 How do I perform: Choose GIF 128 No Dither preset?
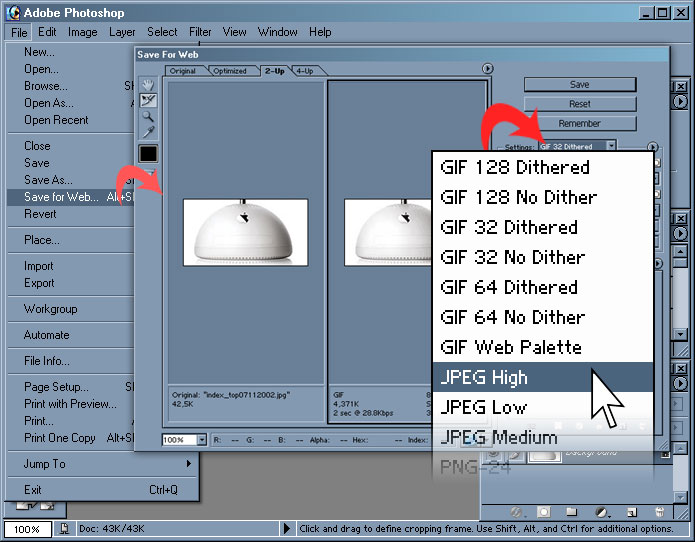coord(543,197)
